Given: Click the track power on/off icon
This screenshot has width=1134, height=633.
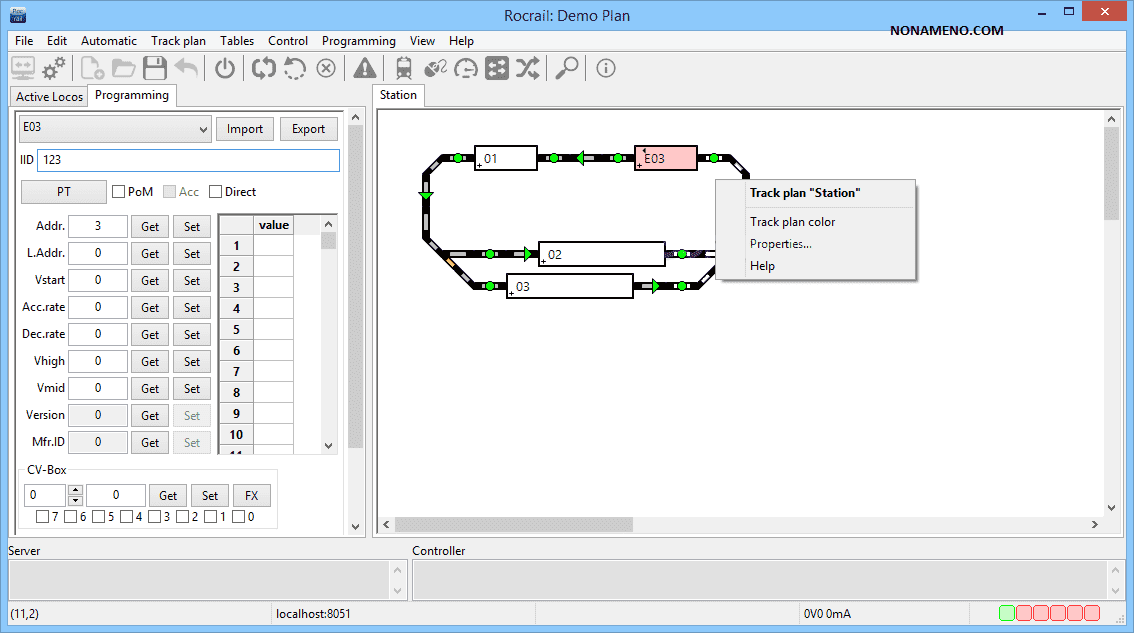Looking at the screenshot, I should 225,68.
